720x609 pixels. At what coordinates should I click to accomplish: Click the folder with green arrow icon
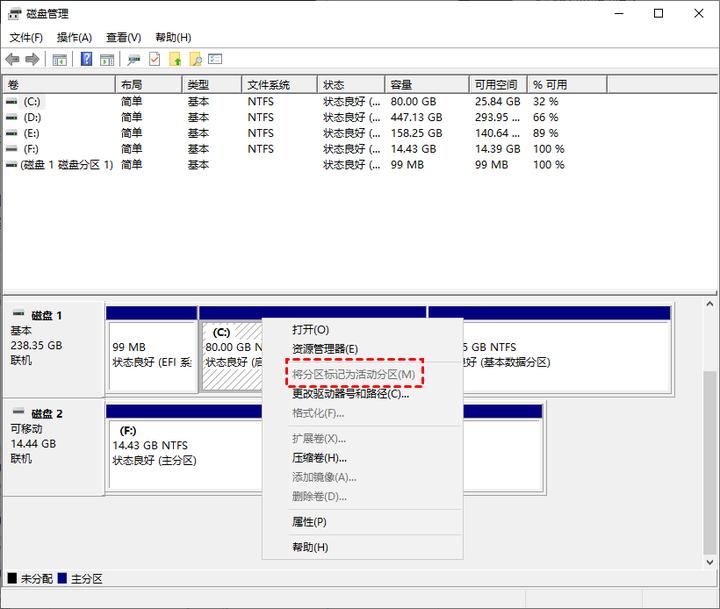click(175, 60)
